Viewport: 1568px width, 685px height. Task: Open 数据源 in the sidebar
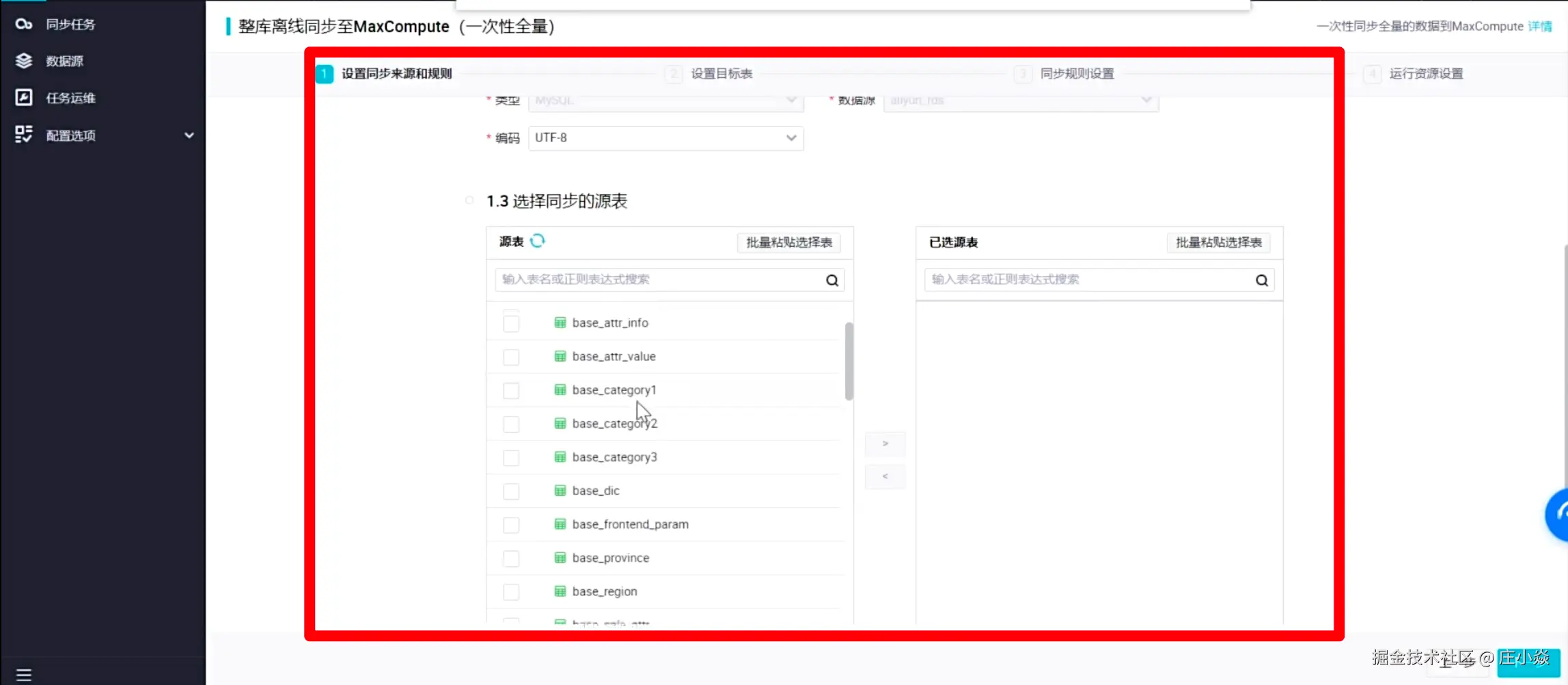pyautogui.click(x=65, y=61)
